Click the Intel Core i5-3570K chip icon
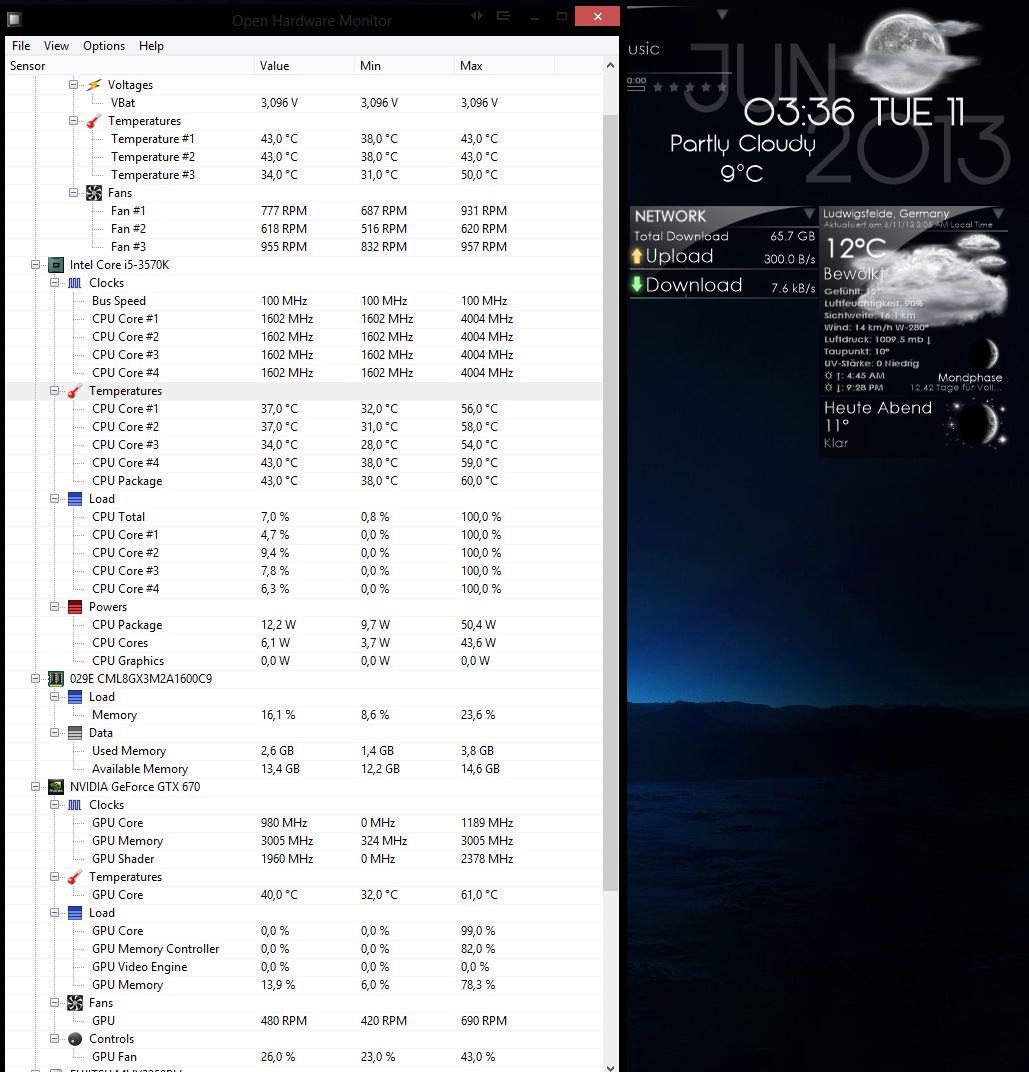This screenshot has height=1072, width=1029. click(56, 265)
